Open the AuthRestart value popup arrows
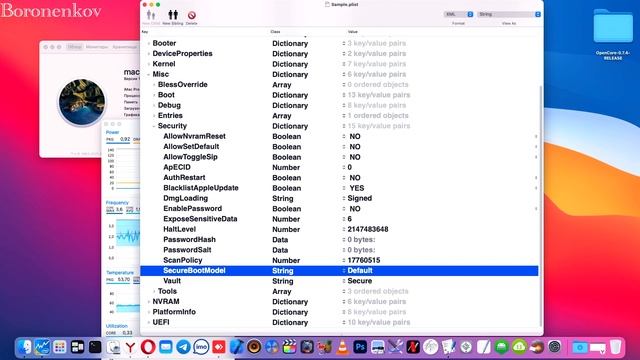 coord(536,178)
